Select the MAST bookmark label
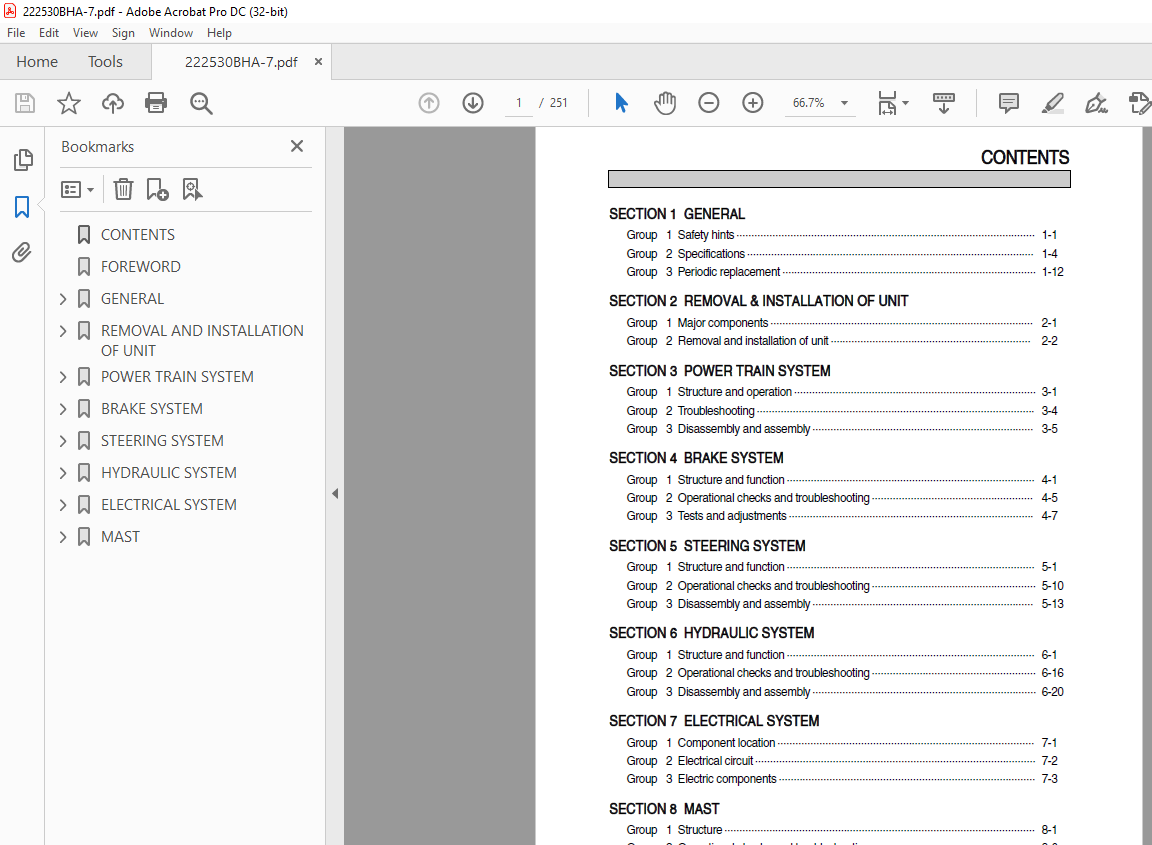This screenshot has height=845, width=1152. pyautogui.click(x=120, y=537)
